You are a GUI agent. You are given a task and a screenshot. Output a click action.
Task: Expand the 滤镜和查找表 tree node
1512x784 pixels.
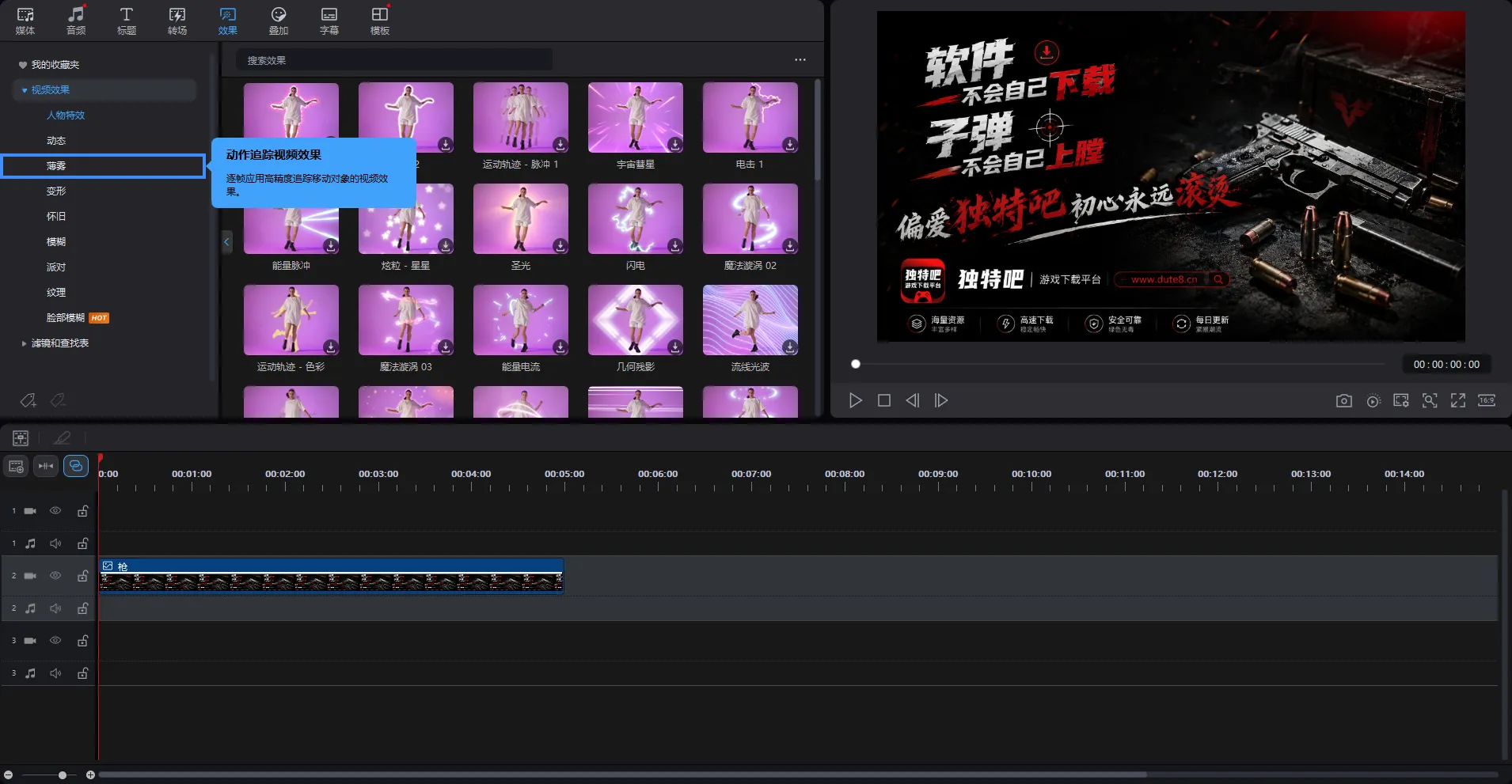pos(24,343)
